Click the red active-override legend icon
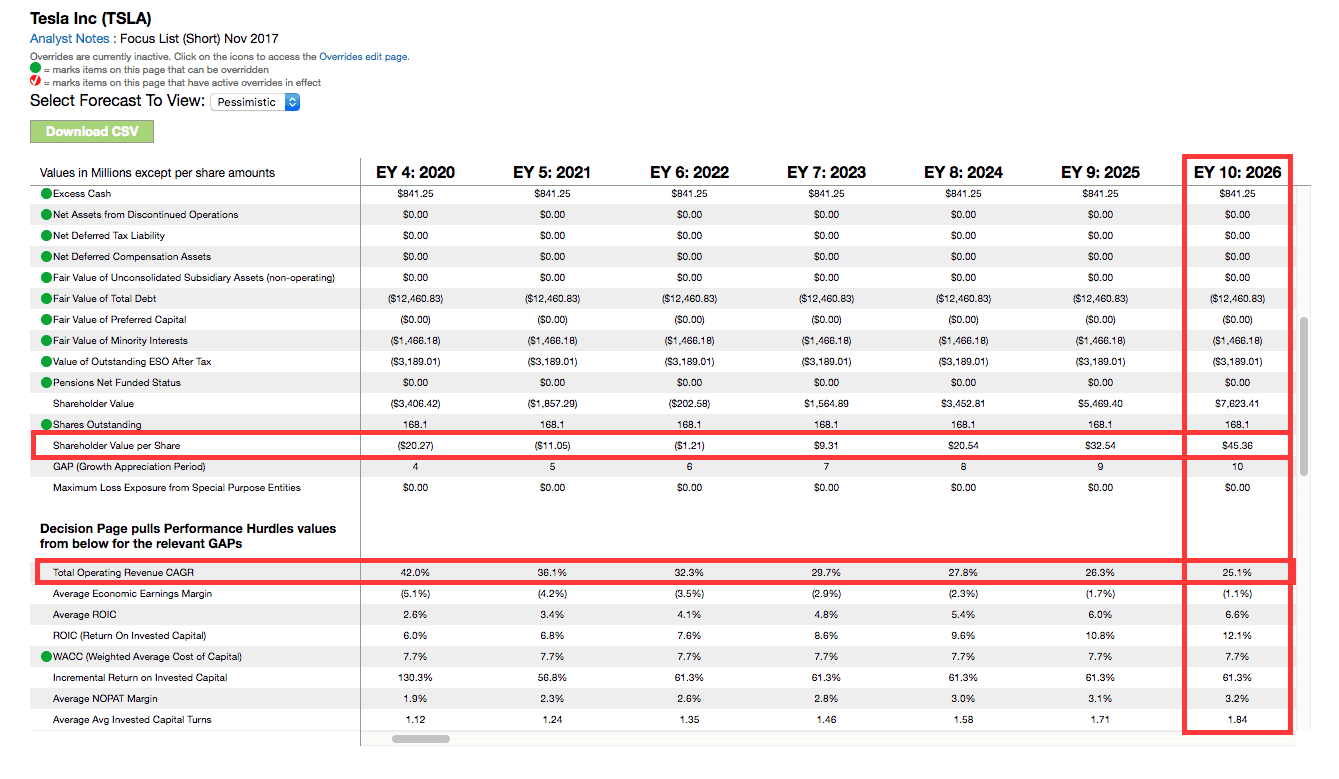The image size is (1339, 779). pos(35,83)
